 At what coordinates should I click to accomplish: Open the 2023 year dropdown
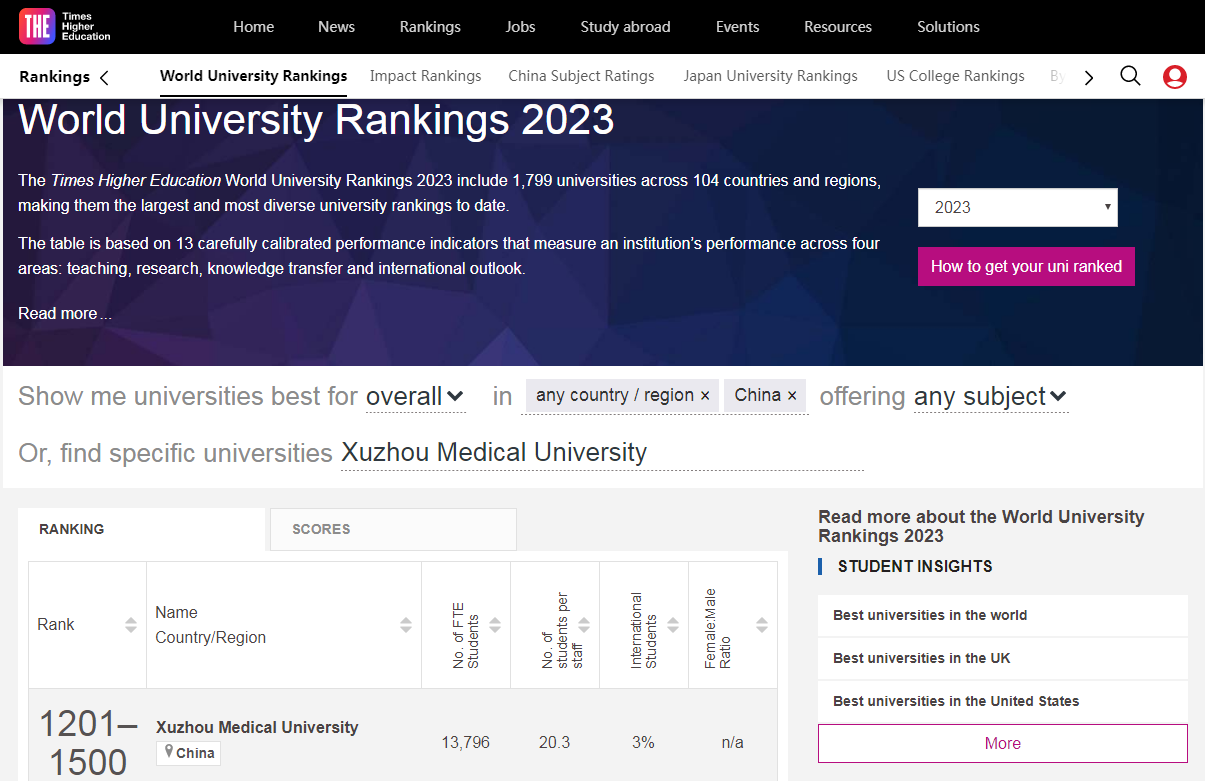point(1017,207)
